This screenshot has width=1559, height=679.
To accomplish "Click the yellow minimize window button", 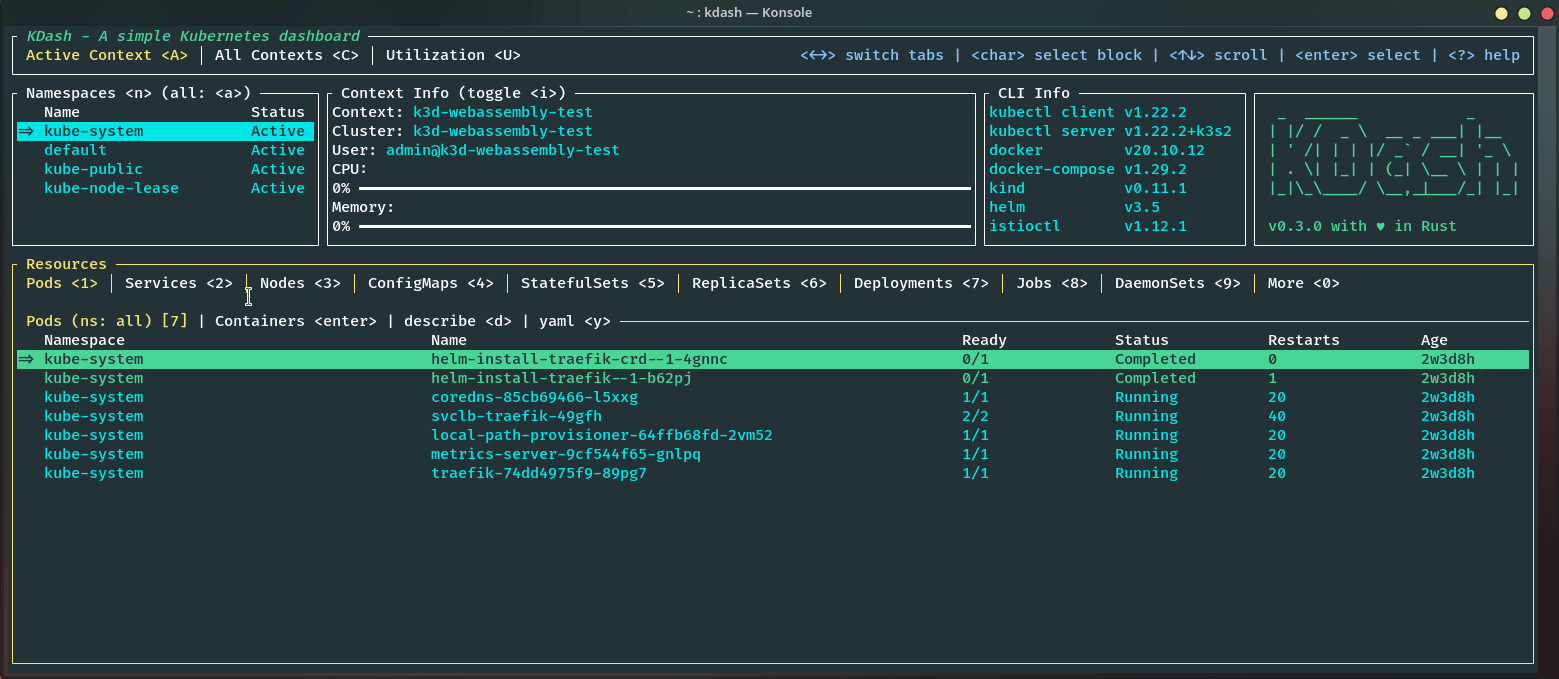I will tap(1501, 13).
